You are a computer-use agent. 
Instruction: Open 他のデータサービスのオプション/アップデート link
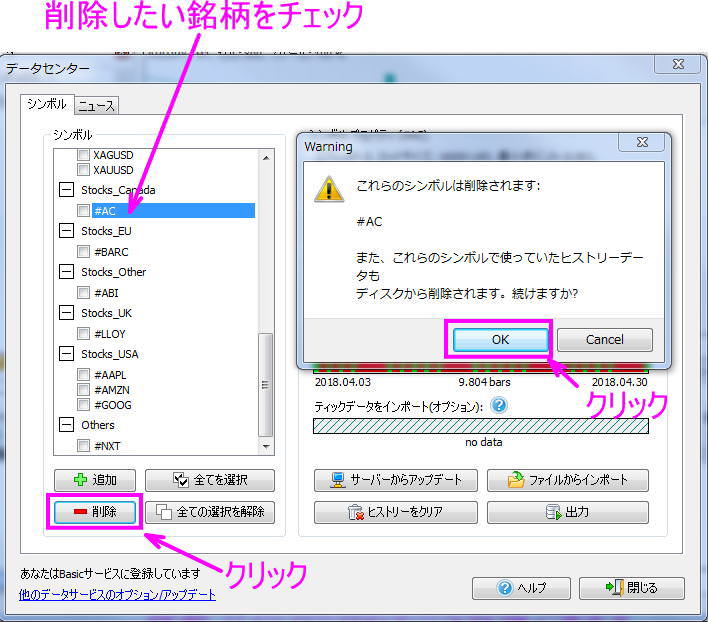pos(117,594)
